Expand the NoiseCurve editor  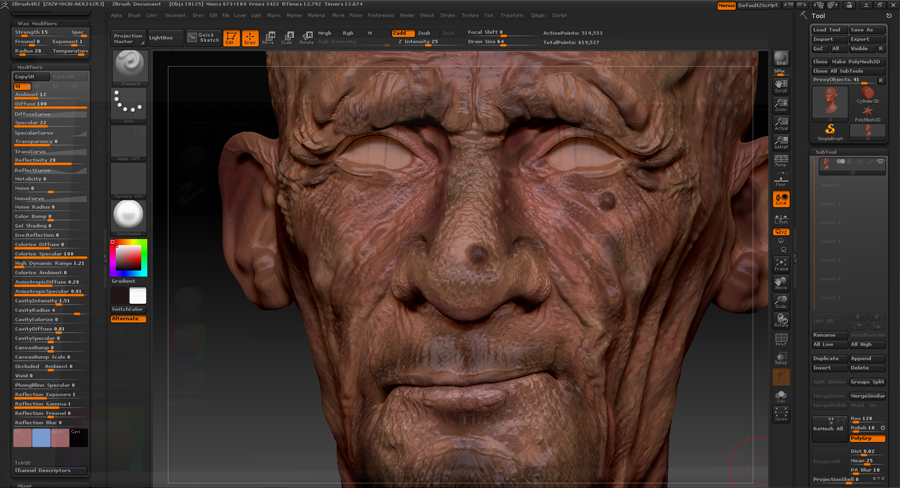pyautogui.click(x=51, y=198)
